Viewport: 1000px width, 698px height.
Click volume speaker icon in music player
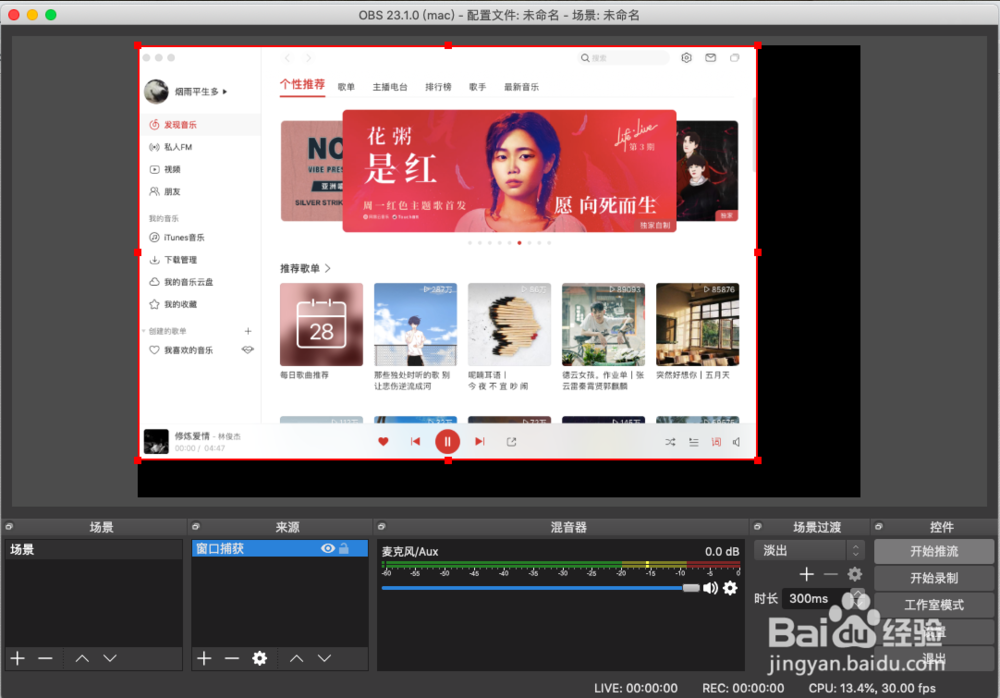737,442
